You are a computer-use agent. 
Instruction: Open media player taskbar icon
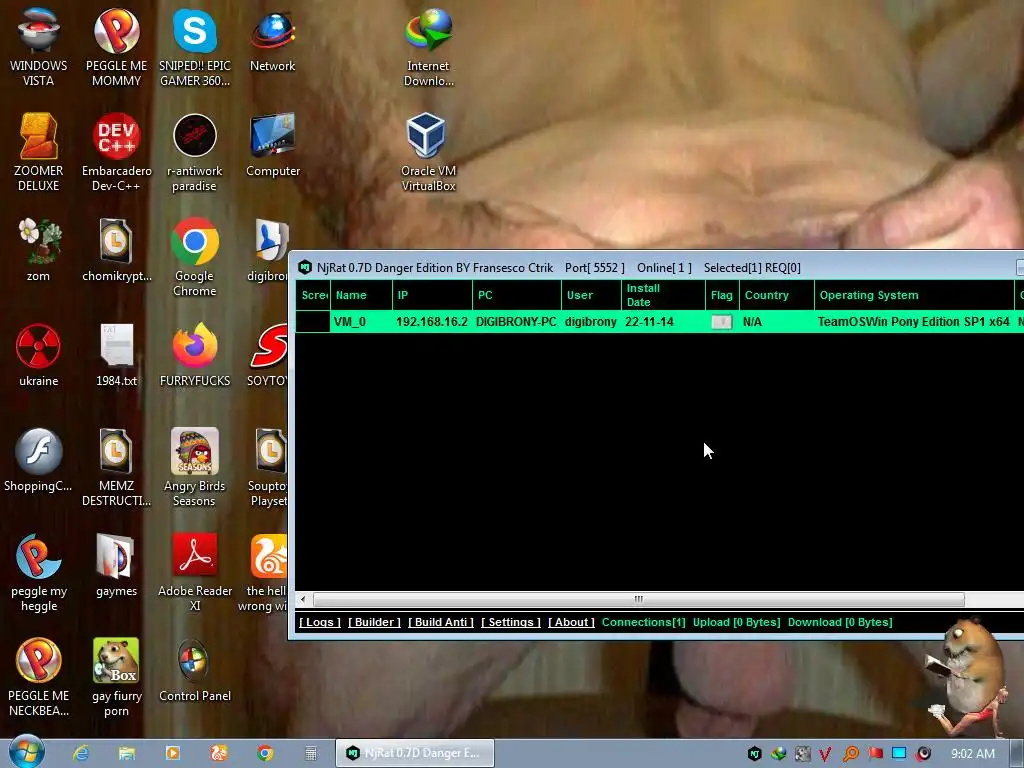173,753
